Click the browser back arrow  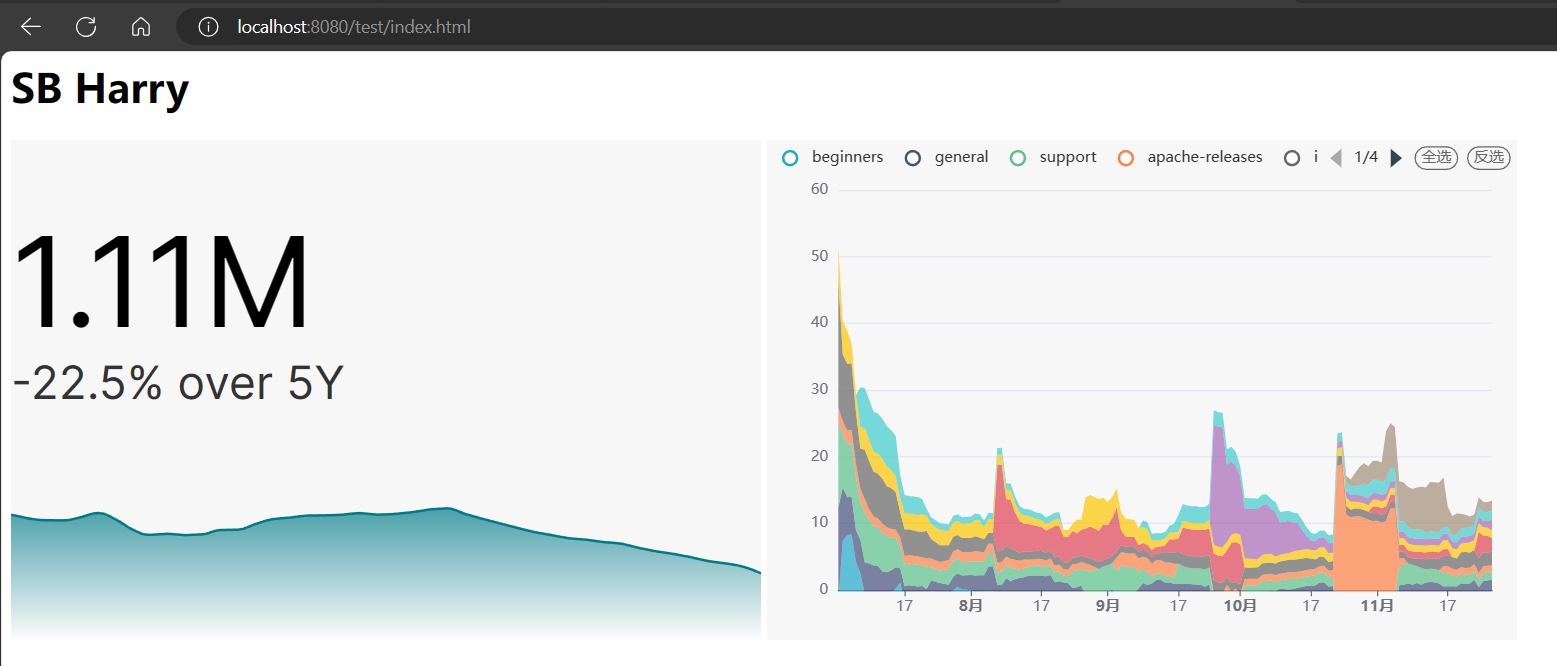tap(31, 27)
